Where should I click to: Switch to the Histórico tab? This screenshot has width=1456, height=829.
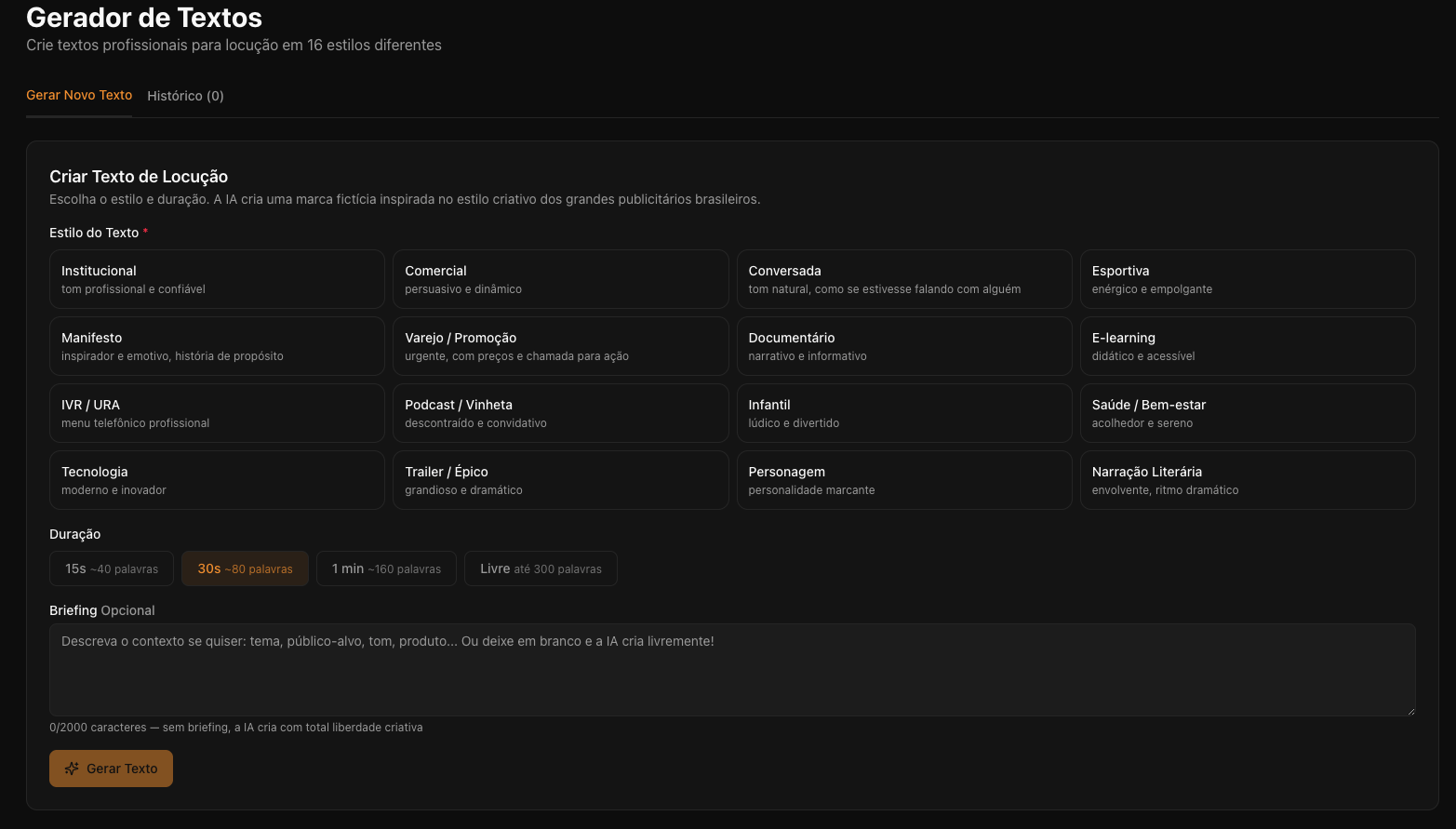pyautogui.click(x=185, y=96)
